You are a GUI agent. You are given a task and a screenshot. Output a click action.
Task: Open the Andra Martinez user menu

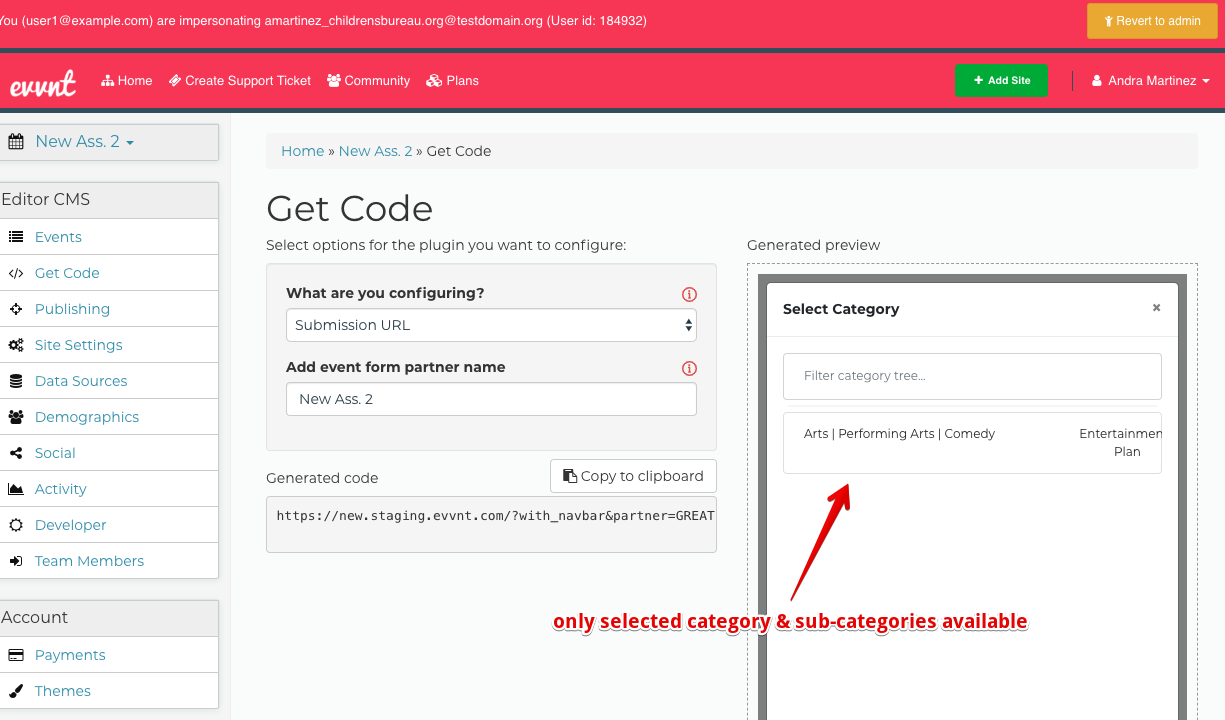[1151, 81]
